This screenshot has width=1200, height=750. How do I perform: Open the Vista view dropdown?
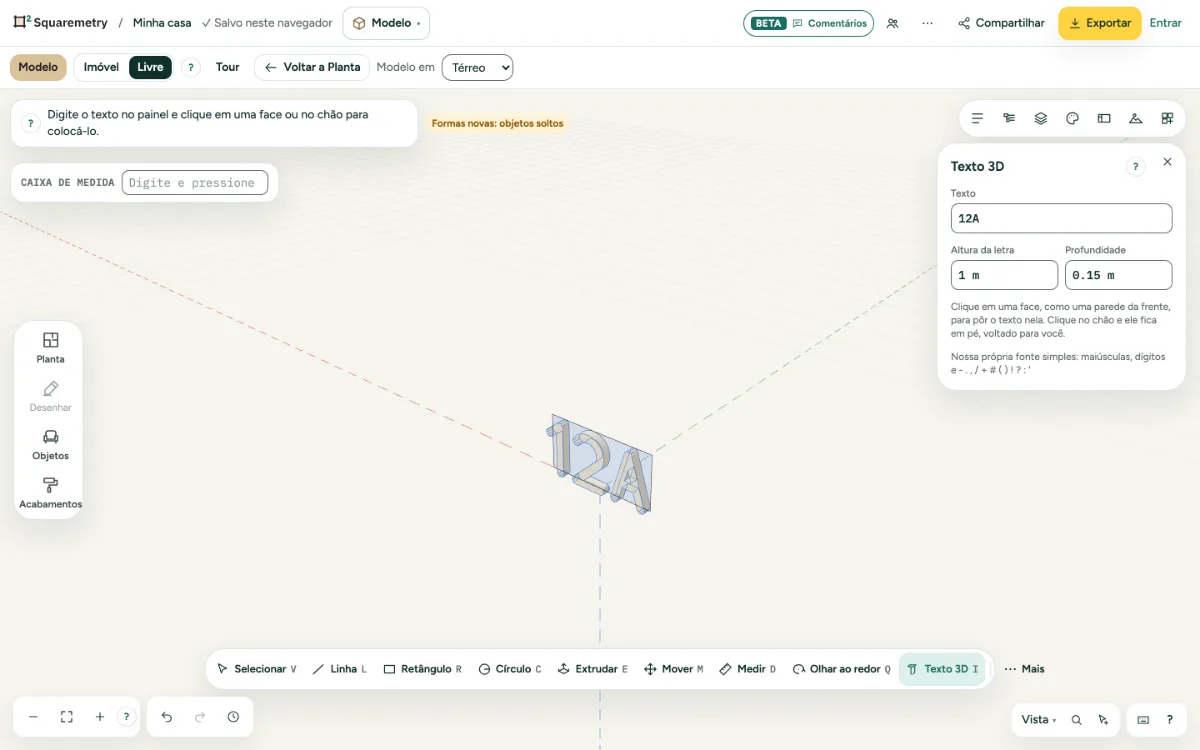1039,720
